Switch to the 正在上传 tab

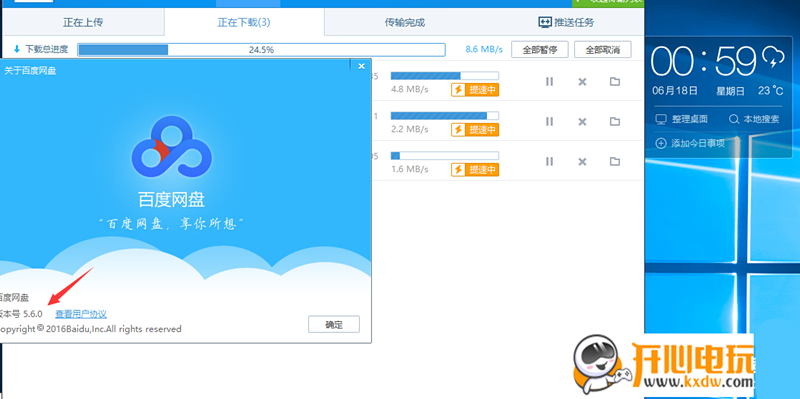83,22
